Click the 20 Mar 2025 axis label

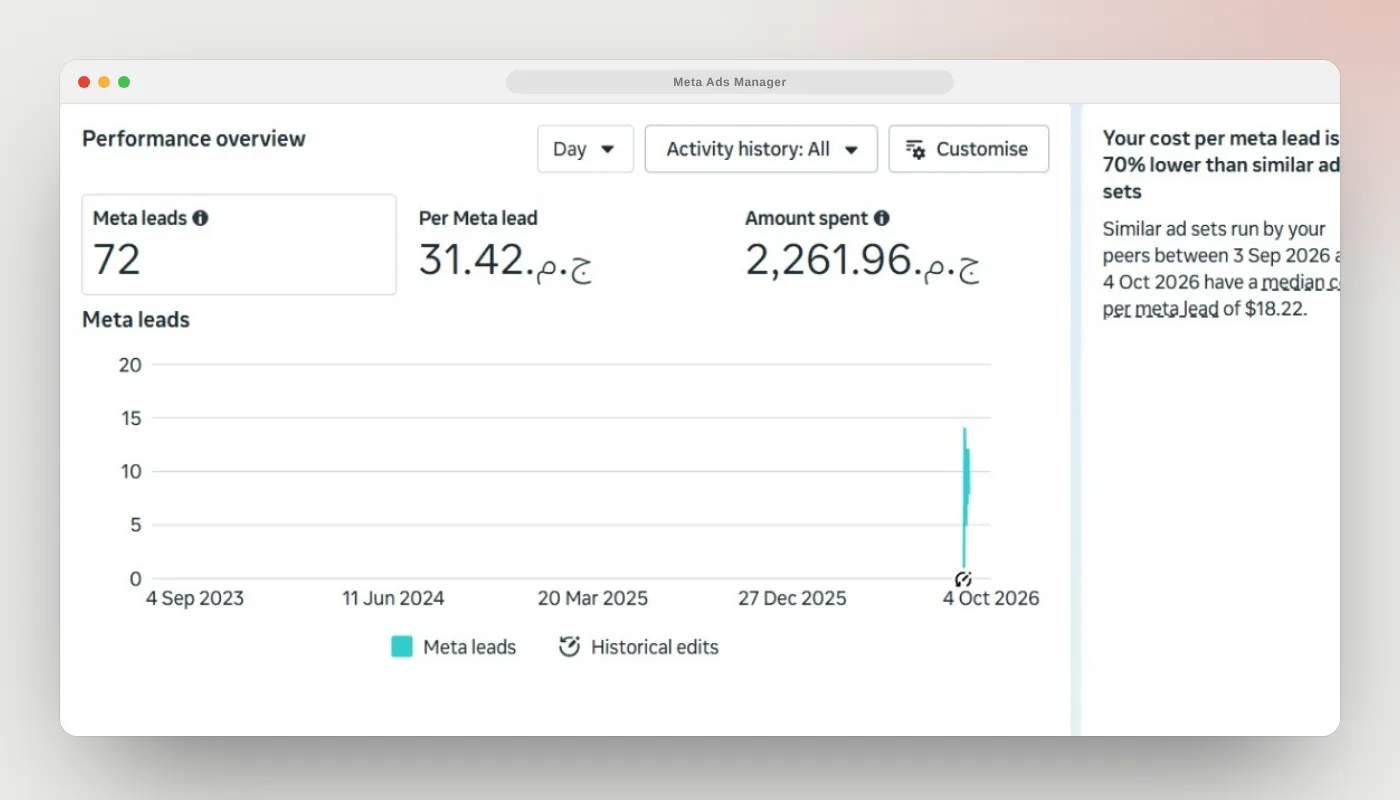(593, 599)
